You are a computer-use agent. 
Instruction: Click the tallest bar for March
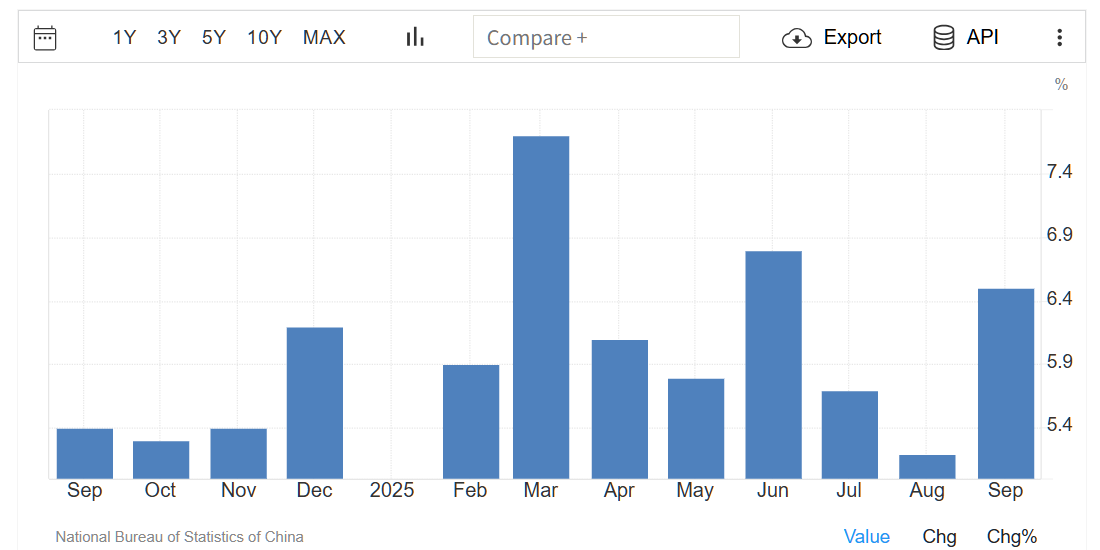pyautogui.click(x=541, y=307)
